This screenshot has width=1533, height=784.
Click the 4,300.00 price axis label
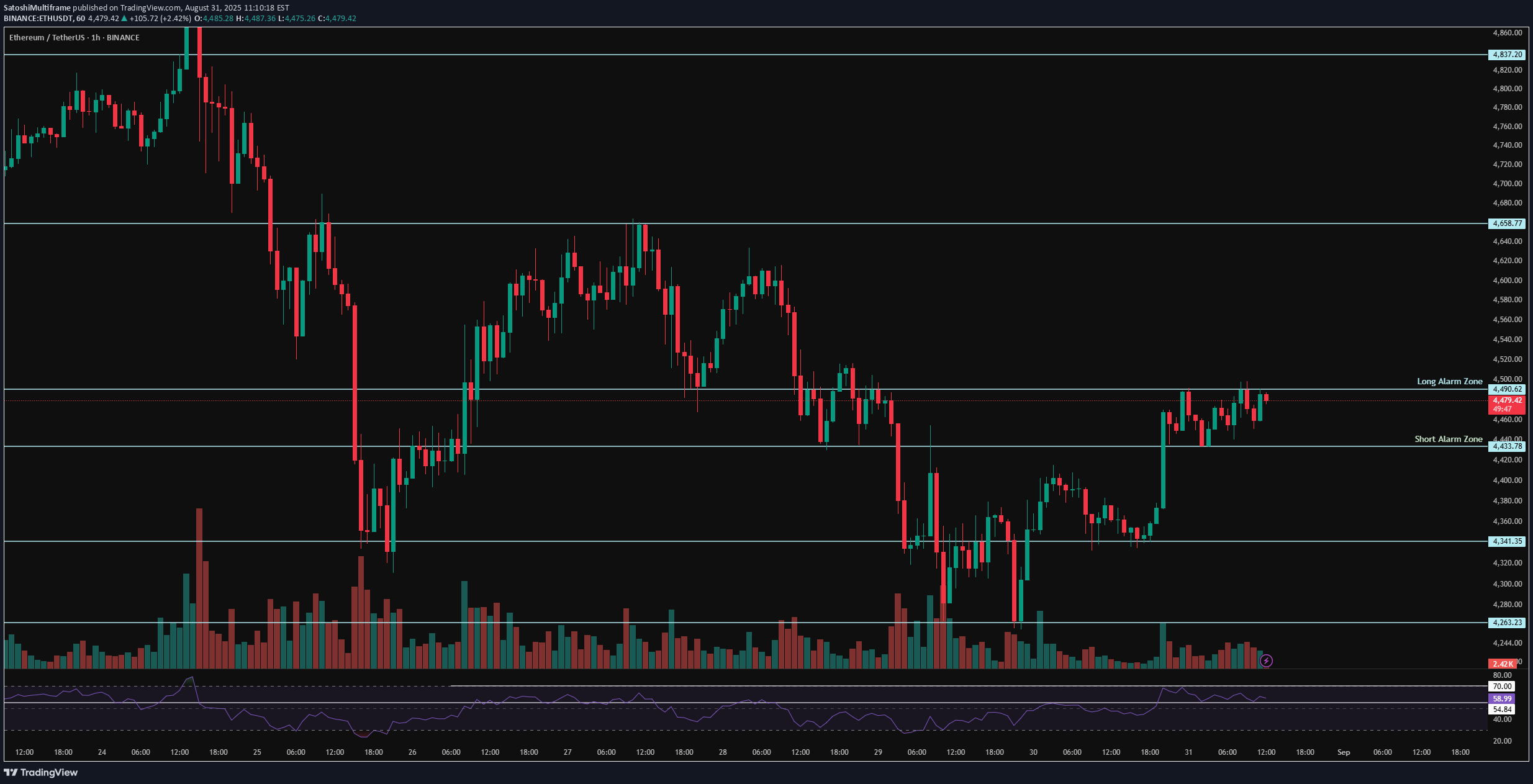click(x=1507, y=584)
